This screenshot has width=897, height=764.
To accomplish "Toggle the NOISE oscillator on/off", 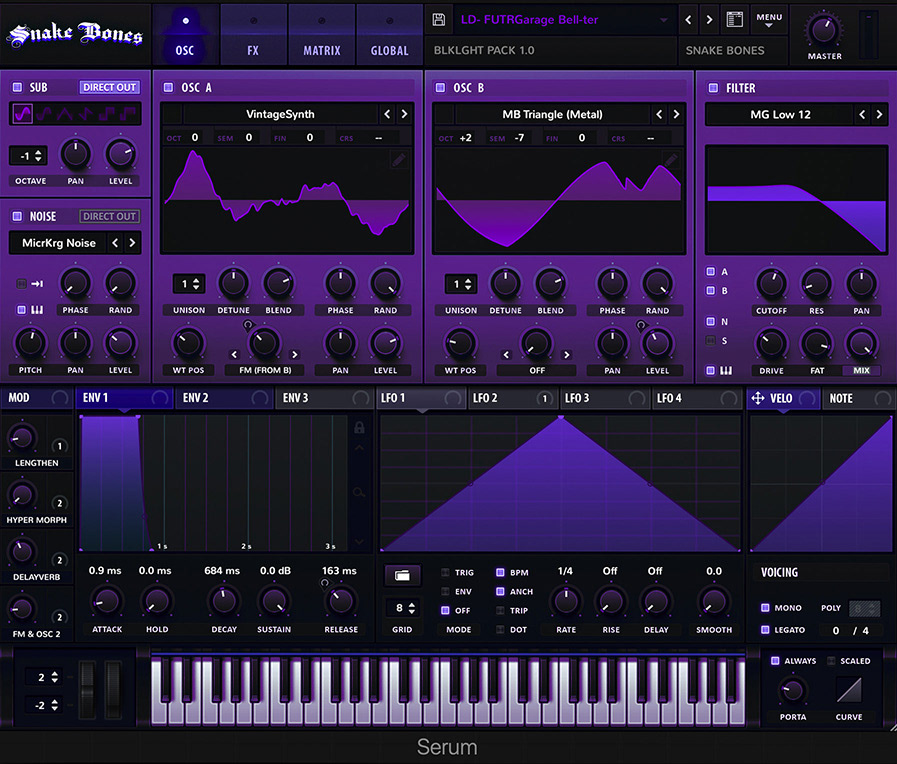I will 18,216.
